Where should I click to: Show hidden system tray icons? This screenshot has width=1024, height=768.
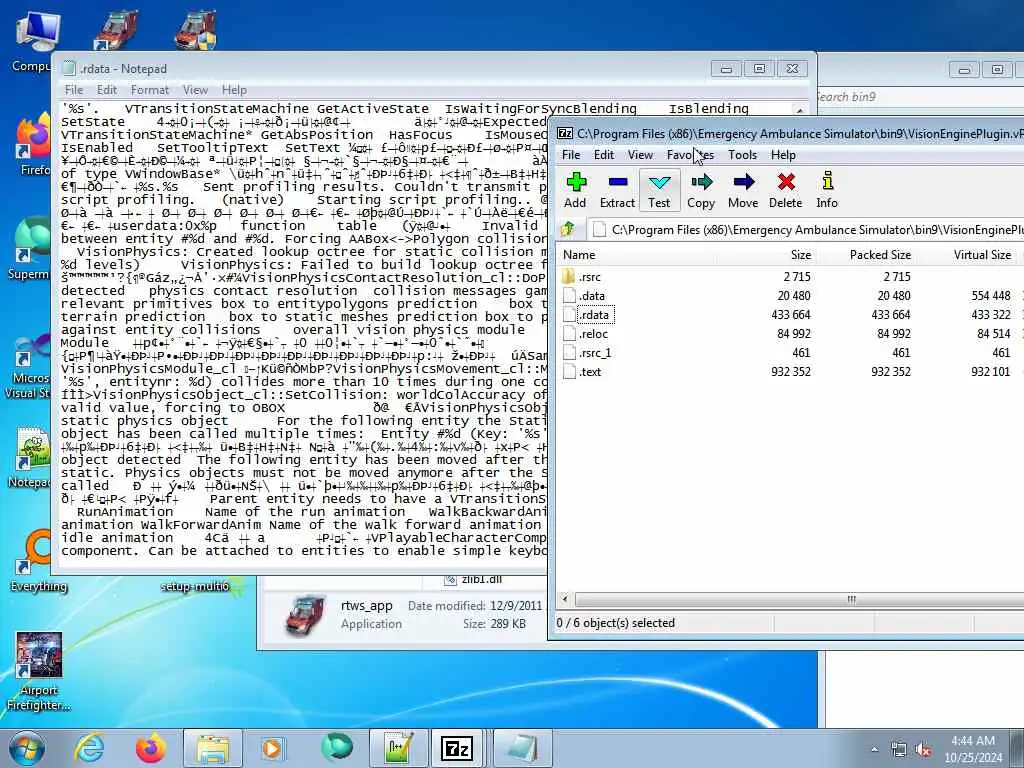coord(874,750)
